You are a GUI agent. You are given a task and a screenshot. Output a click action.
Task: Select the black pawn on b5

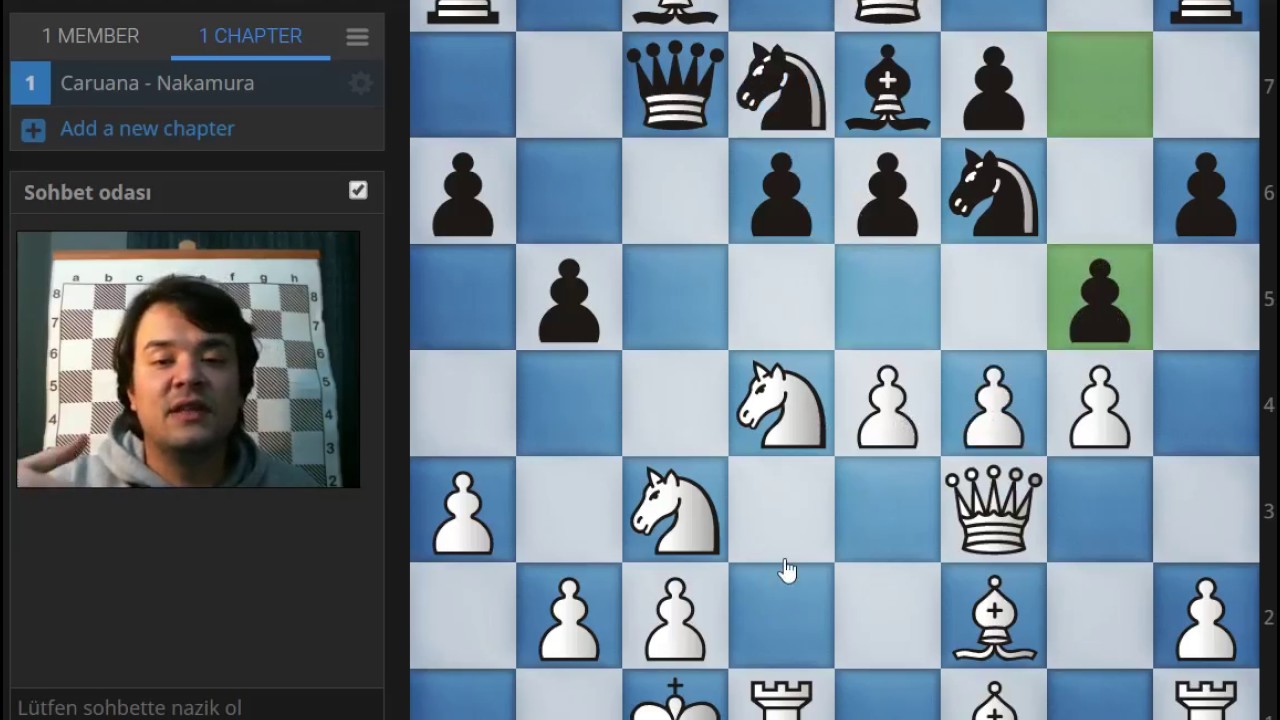pos(569,299)
